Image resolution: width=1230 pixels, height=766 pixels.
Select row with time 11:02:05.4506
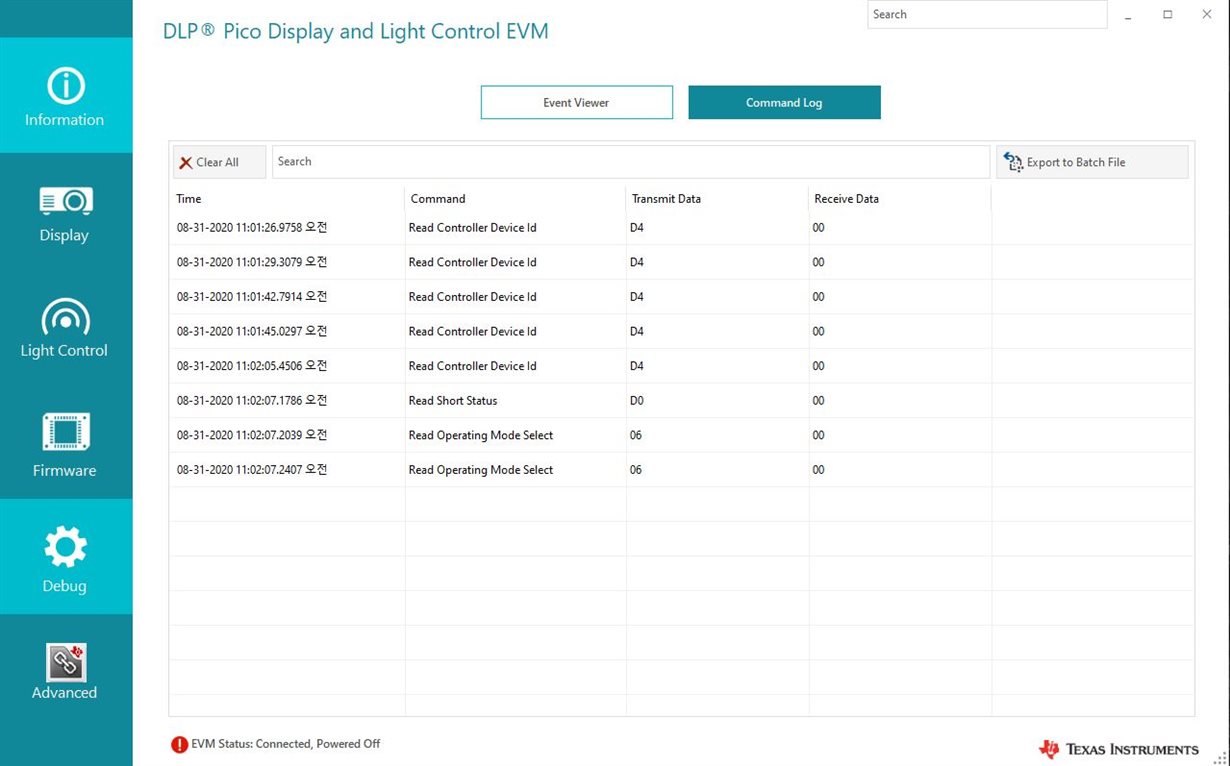point(681,366)
